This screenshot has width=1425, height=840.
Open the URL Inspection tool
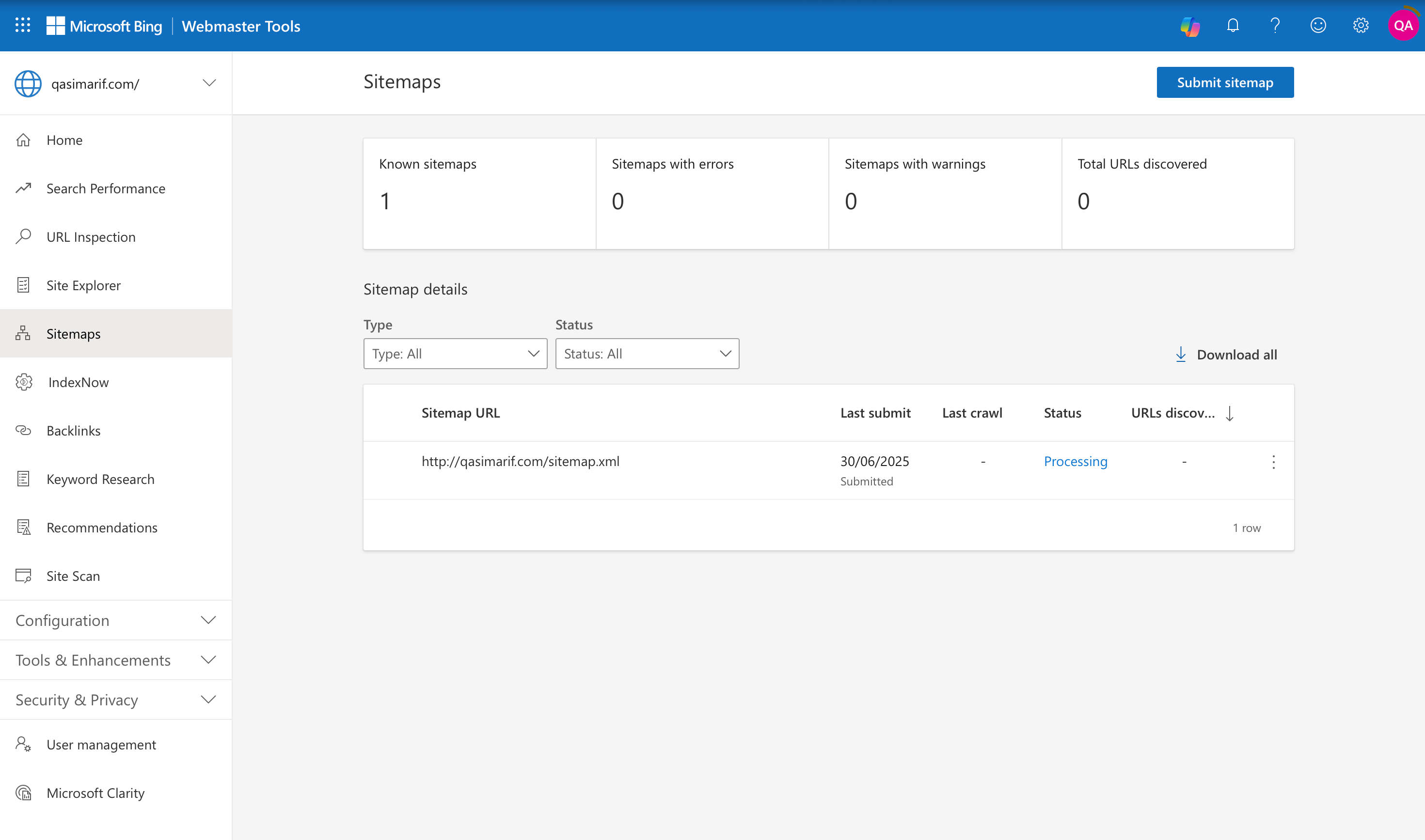coord(91,236)
